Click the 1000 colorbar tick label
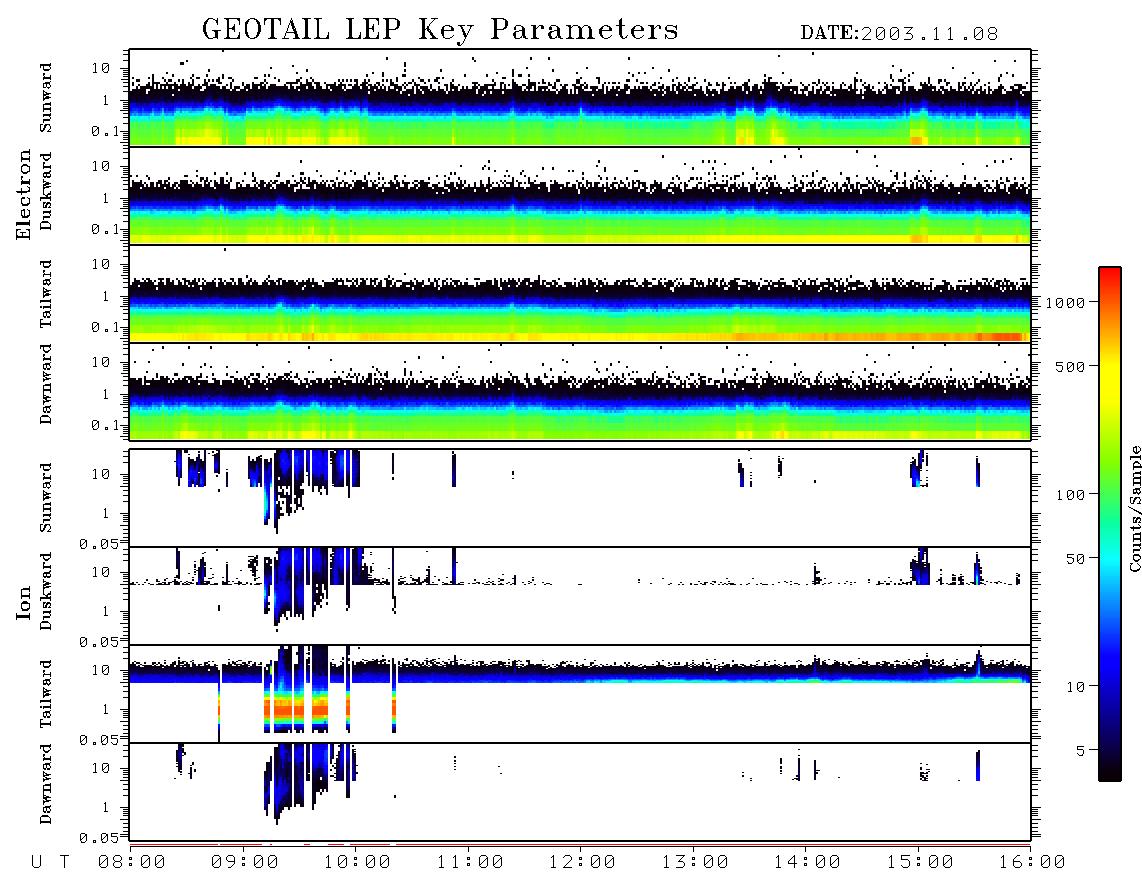This screenshot has width=1142, height=880. pyautogui.click(x=1066, y=302)
